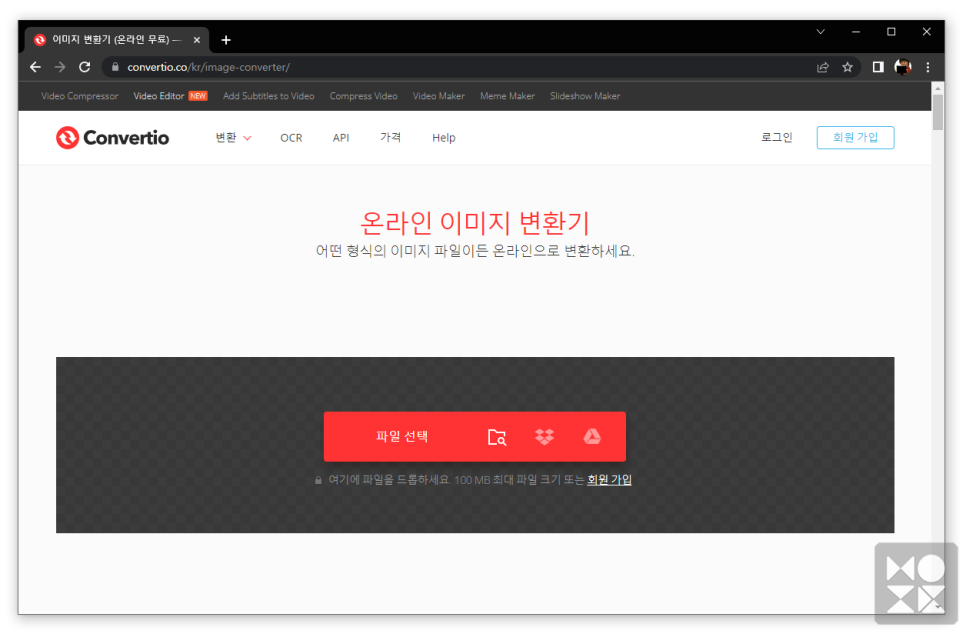The height and width of the screenshot is (634, 966).
Task: Click the page vertical scrollbar thumb
Action: pyautogui.click(x=938, y=113)
